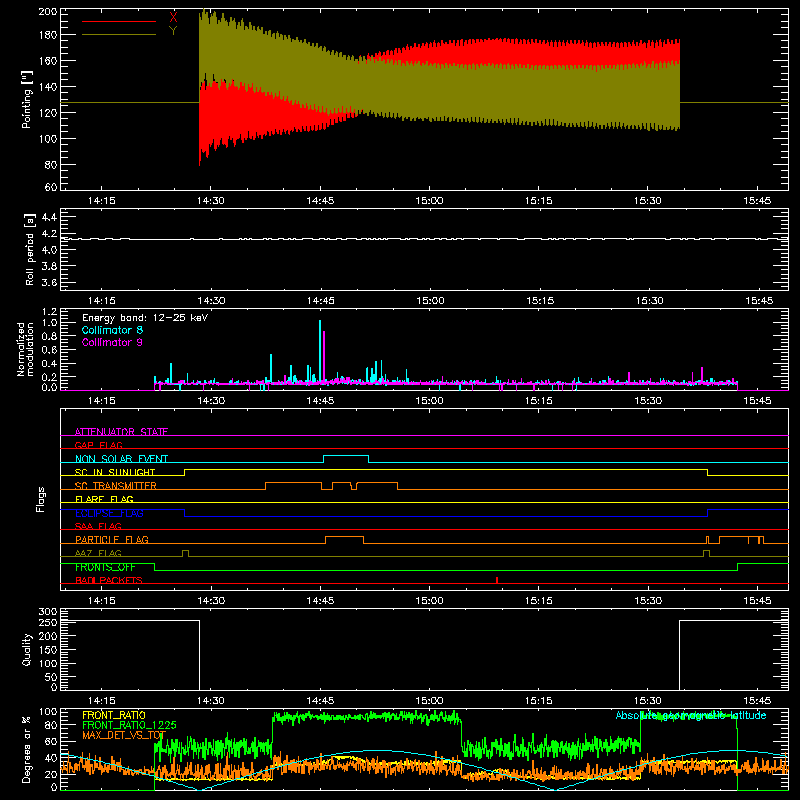The image size is (800, 800).
Task: Click the '4.4' tick on Roll period axis
Action: tap(49, 217)
